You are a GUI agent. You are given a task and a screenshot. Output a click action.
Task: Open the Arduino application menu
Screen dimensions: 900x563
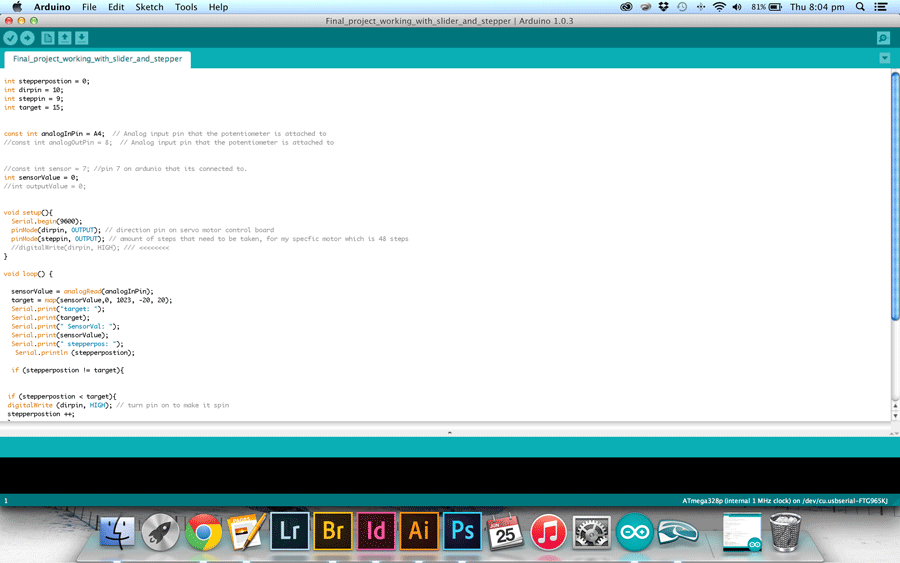[x=52, y=7]
